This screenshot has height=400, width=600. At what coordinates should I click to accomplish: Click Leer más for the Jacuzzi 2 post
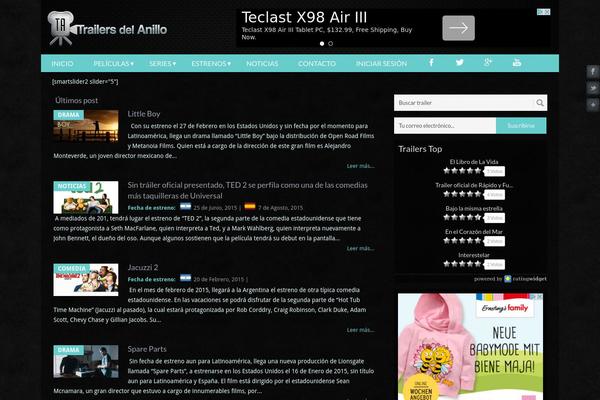[360, 330]
